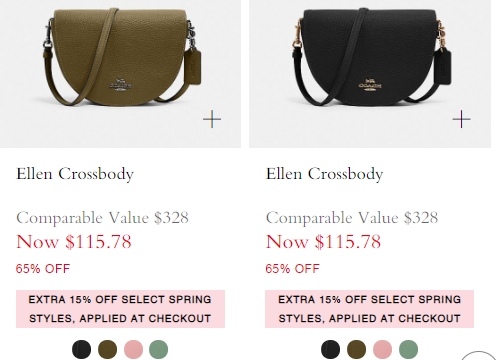Click left Ellen Crossbody product title
This screenshot has width=497, height=360.
pos(75,174)
